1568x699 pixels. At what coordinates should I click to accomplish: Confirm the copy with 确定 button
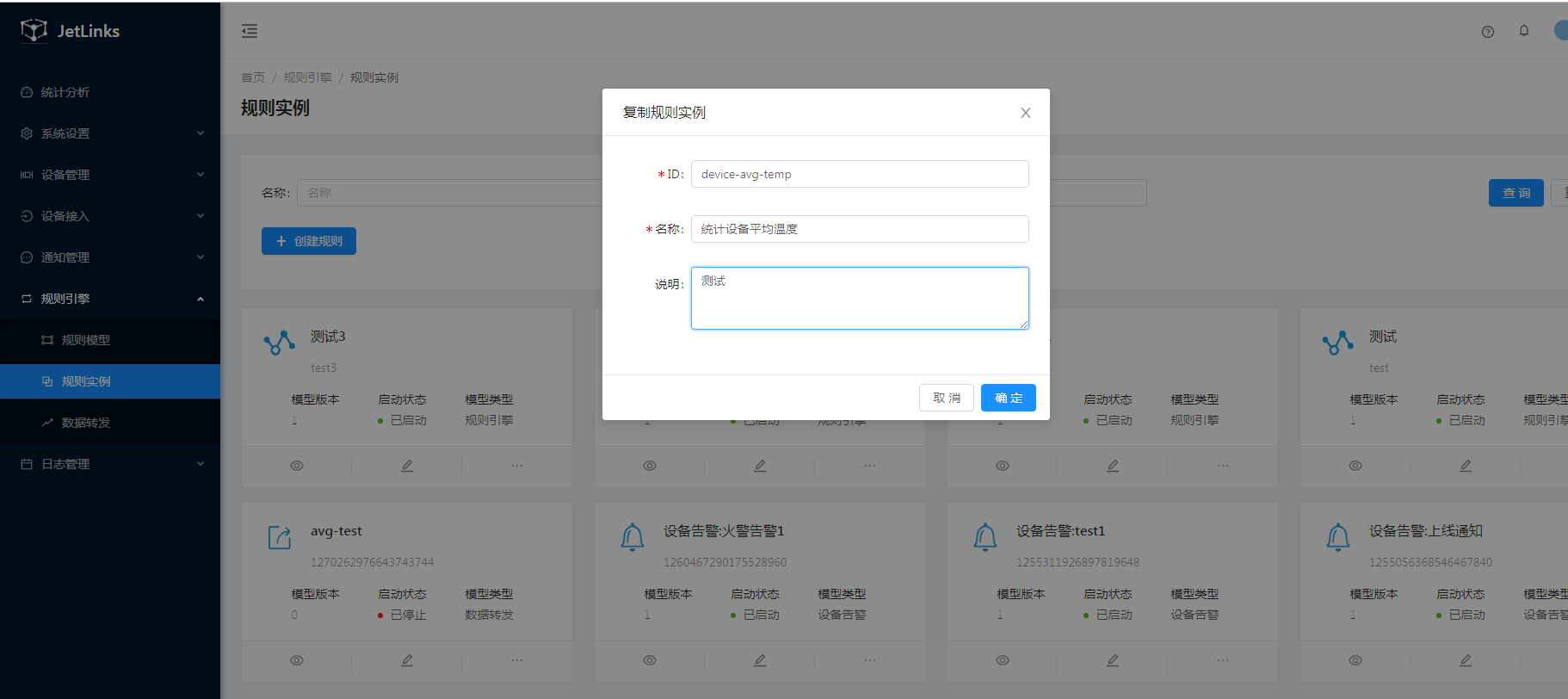1009,398
